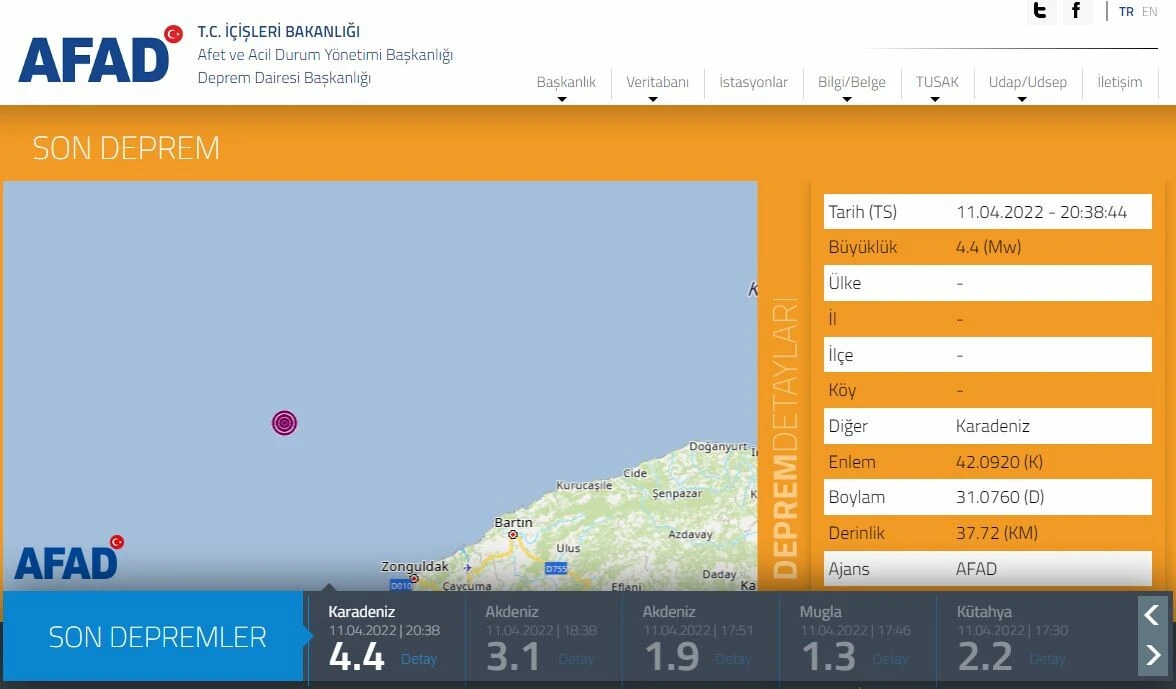The width and height of the screenshot is (1176, 689).
Task: Switch language to EN
Action: click(x=1149, y=12)
